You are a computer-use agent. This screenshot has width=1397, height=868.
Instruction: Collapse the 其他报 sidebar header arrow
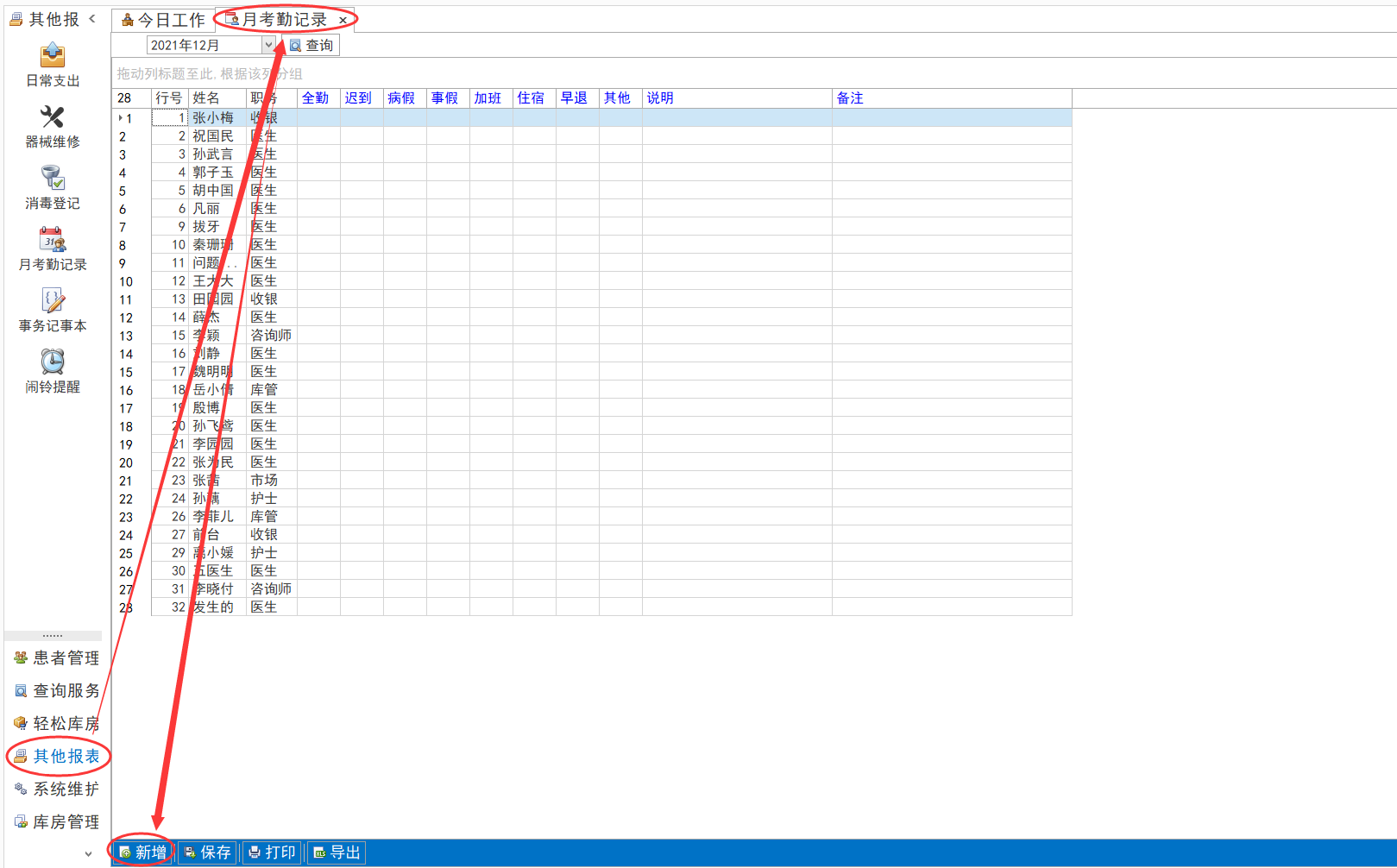[91, 18]
